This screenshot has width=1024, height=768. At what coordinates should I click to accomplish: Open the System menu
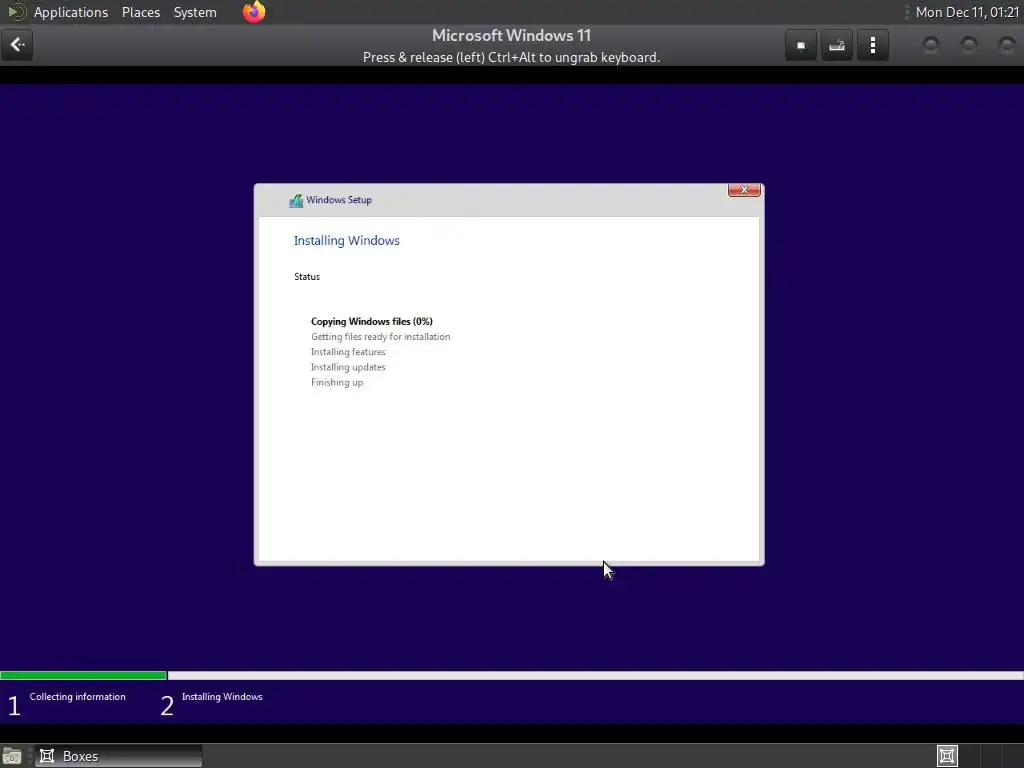195,12
